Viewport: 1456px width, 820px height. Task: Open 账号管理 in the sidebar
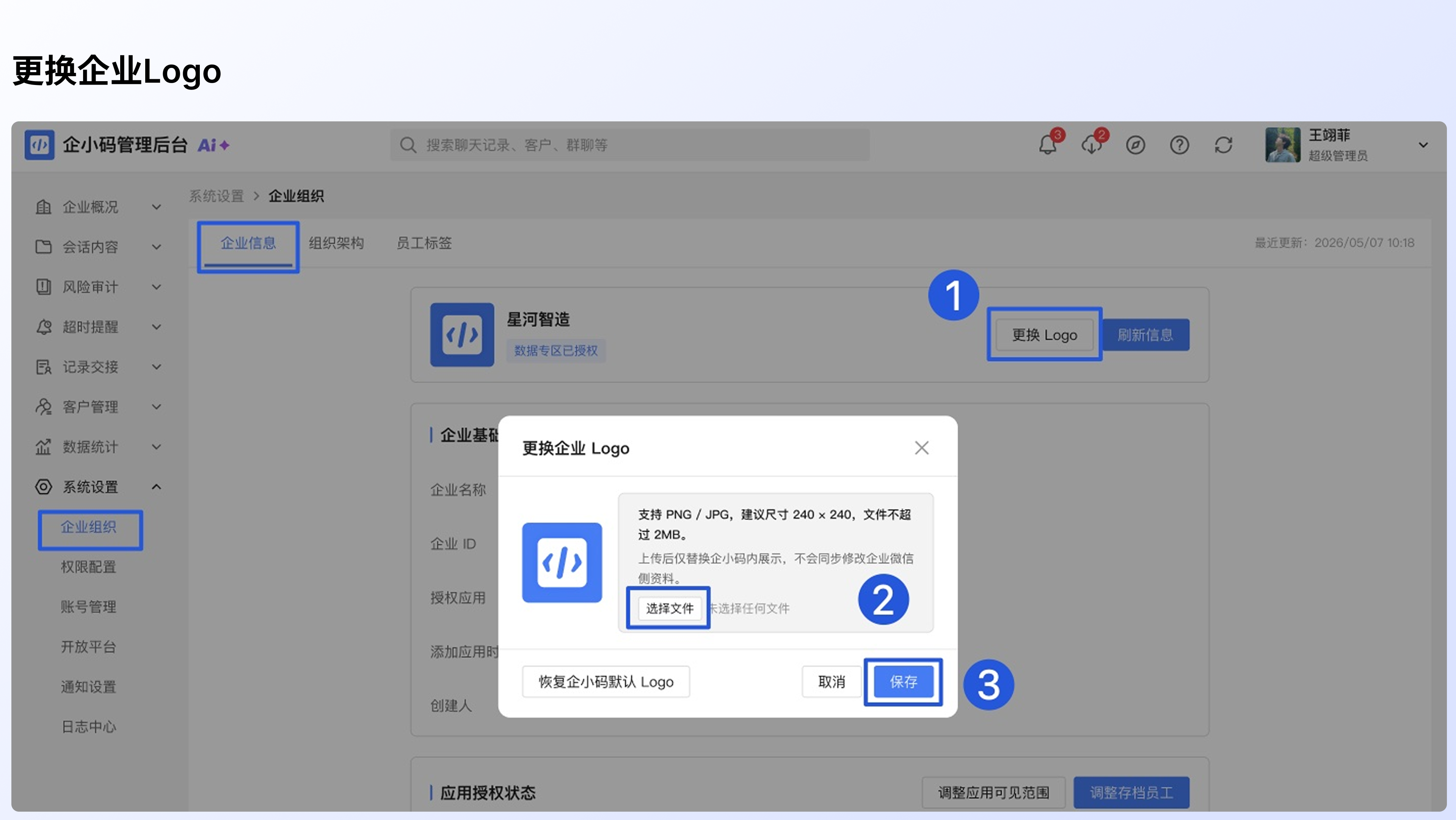89,607
